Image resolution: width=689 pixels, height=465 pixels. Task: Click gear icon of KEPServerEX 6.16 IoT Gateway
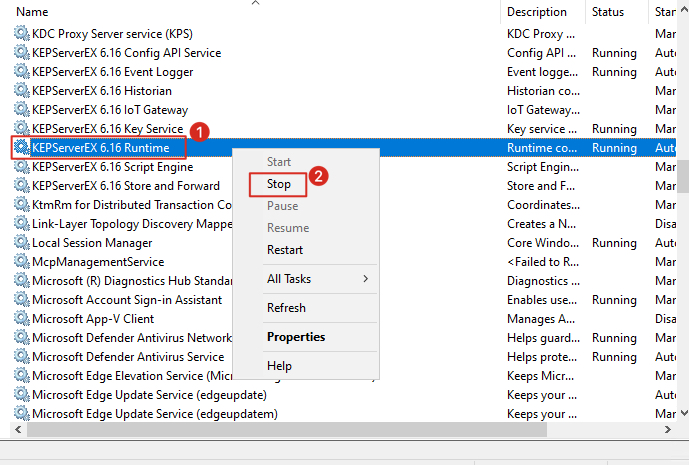(x=22, y=109)
